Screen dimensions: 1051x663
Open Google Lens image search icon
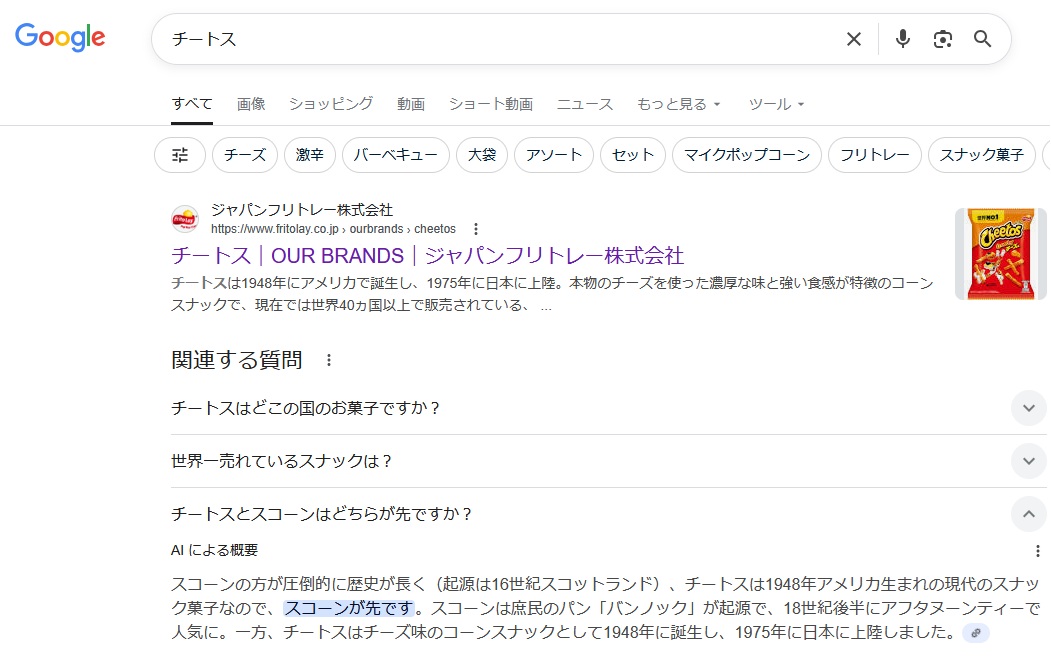(x=942, y=39)
